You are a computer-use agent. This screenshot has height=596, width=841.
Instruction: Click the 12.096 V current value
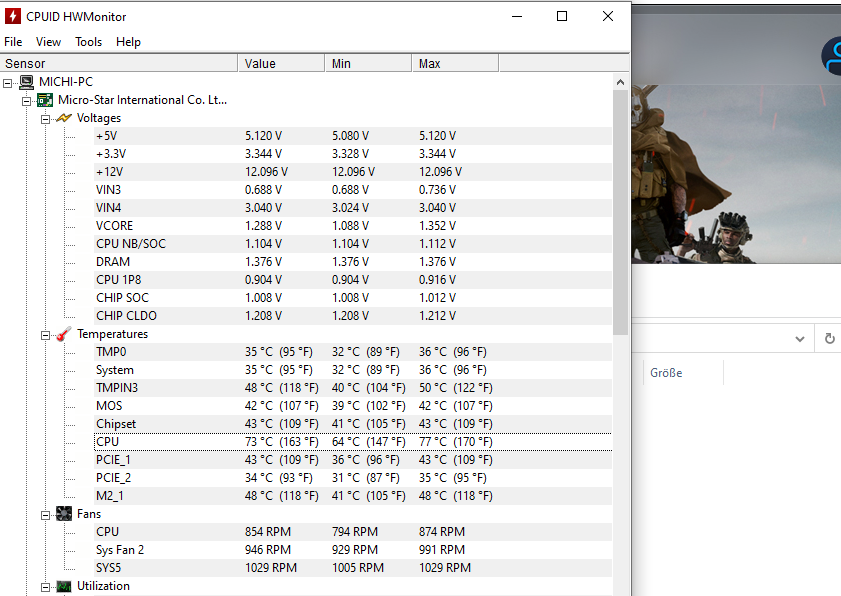click(x=266, y=172)
